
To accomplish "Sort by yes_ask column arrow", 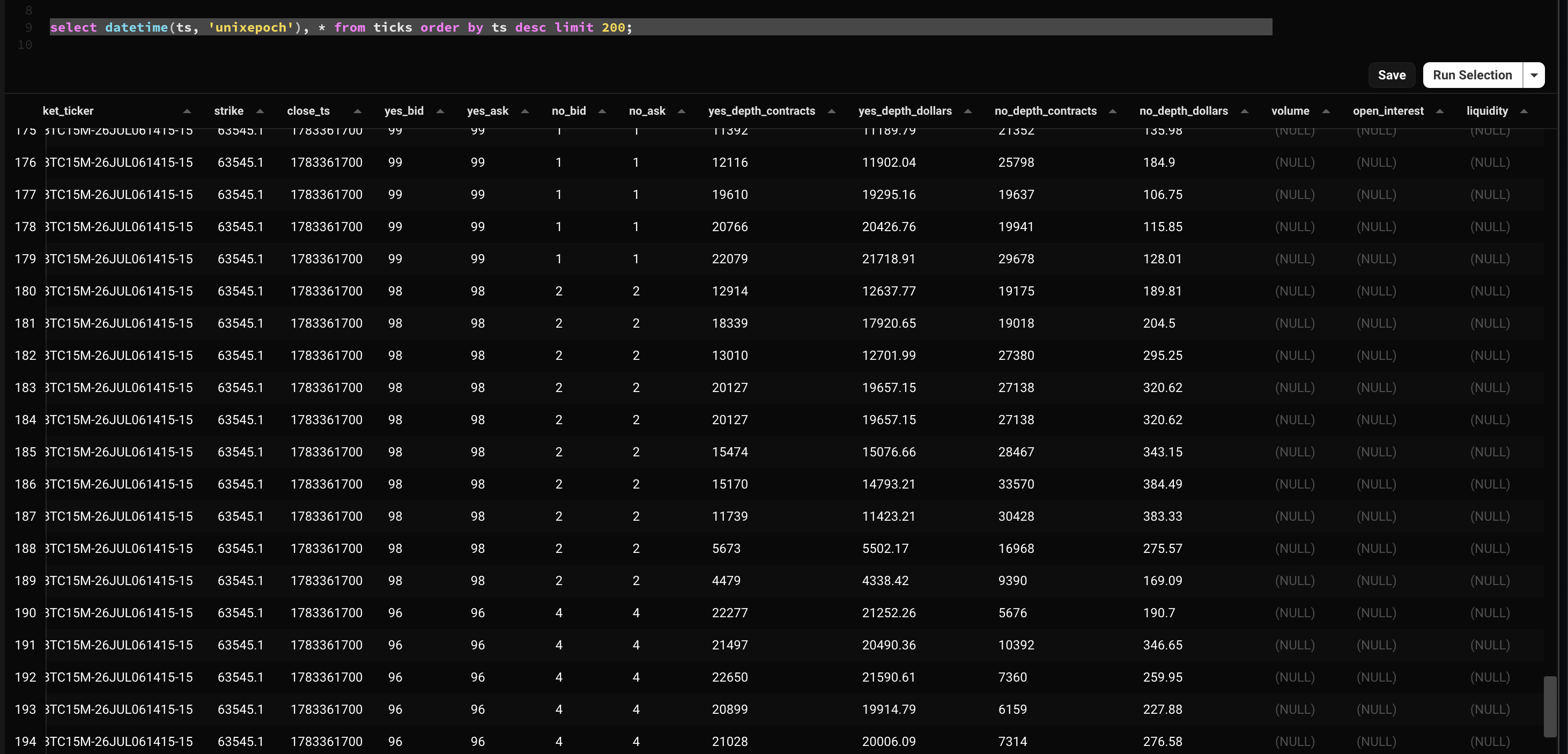I will (x=524, y=111).
